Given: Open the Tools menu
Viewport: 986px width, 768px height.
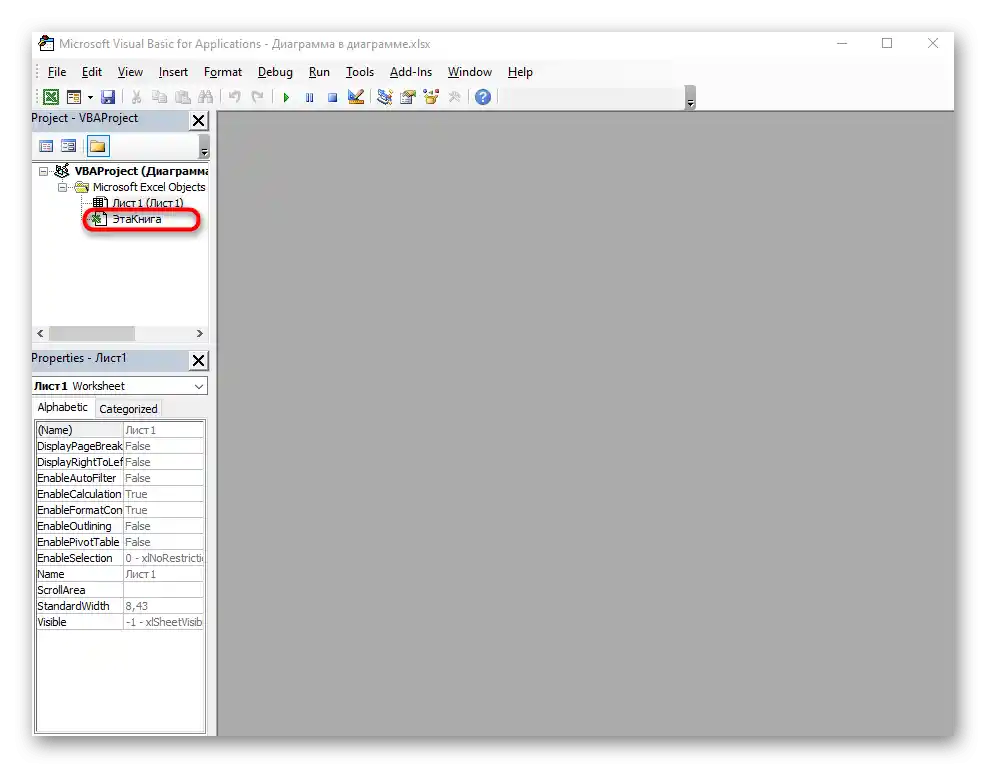Looking at the screenshot, I should coord(360,72).
